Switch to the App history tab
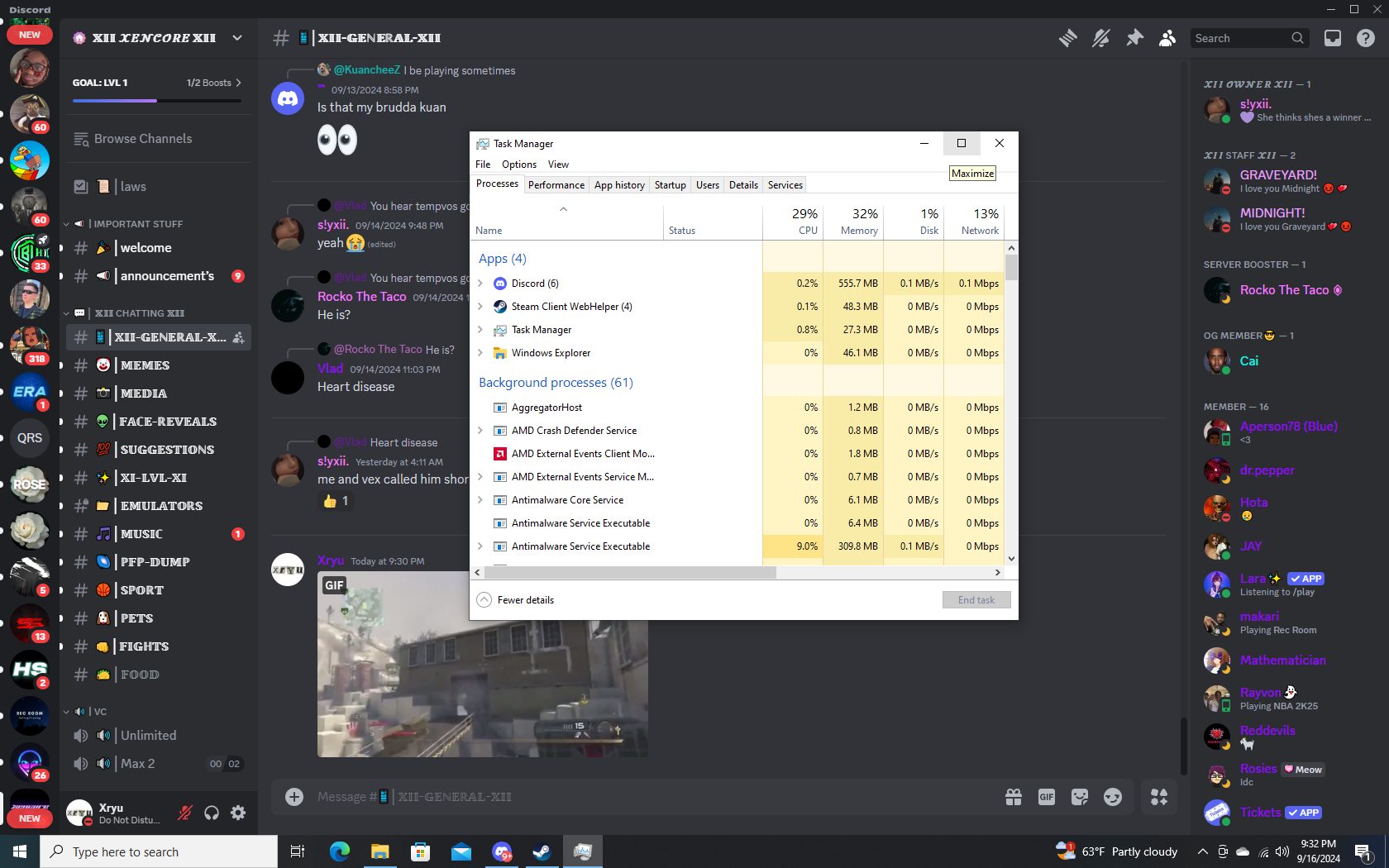The width and height of the screenshot is (1389, 868). coord(619,185)
